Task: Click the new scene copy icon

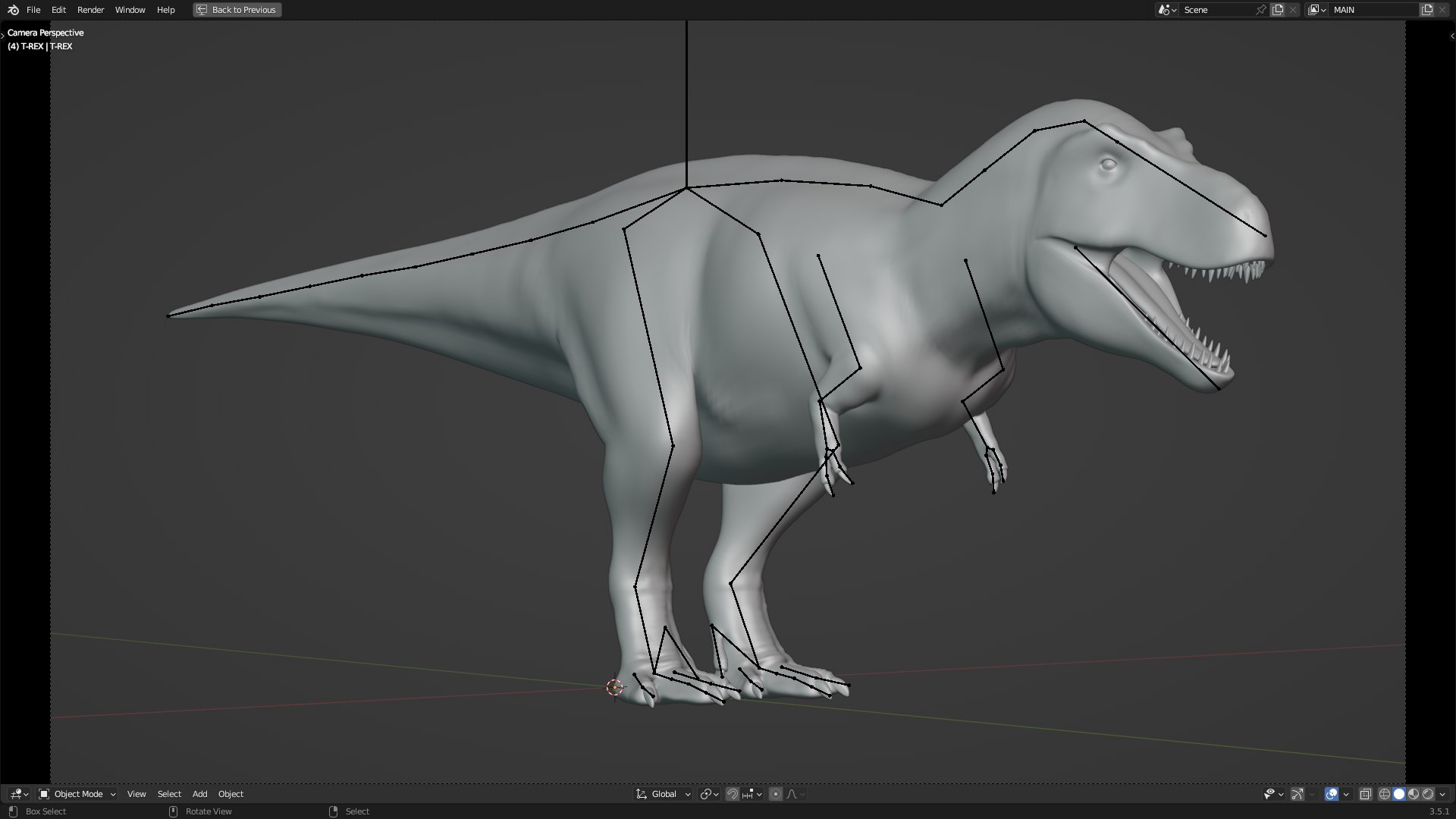Action: click(x=1278, y=10)
